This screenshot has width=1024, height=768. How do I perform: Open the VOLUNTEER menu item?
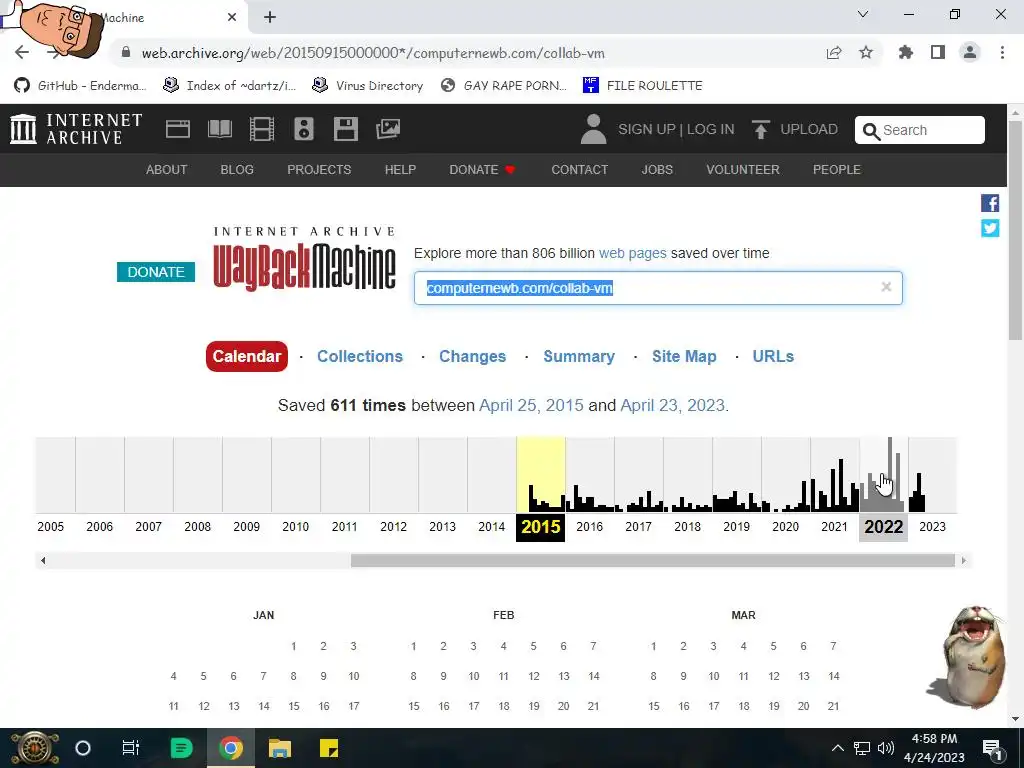click(x=743, y=170)
